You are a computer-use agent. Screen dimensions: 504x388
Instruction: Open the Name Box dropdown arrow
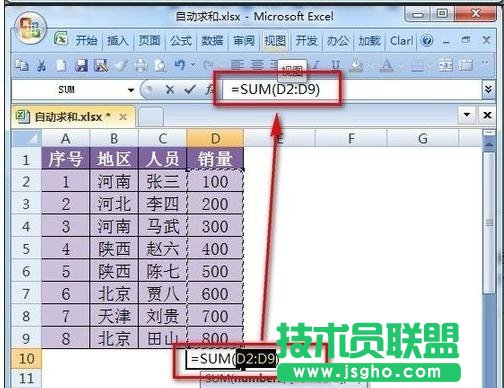pos(131,90)
